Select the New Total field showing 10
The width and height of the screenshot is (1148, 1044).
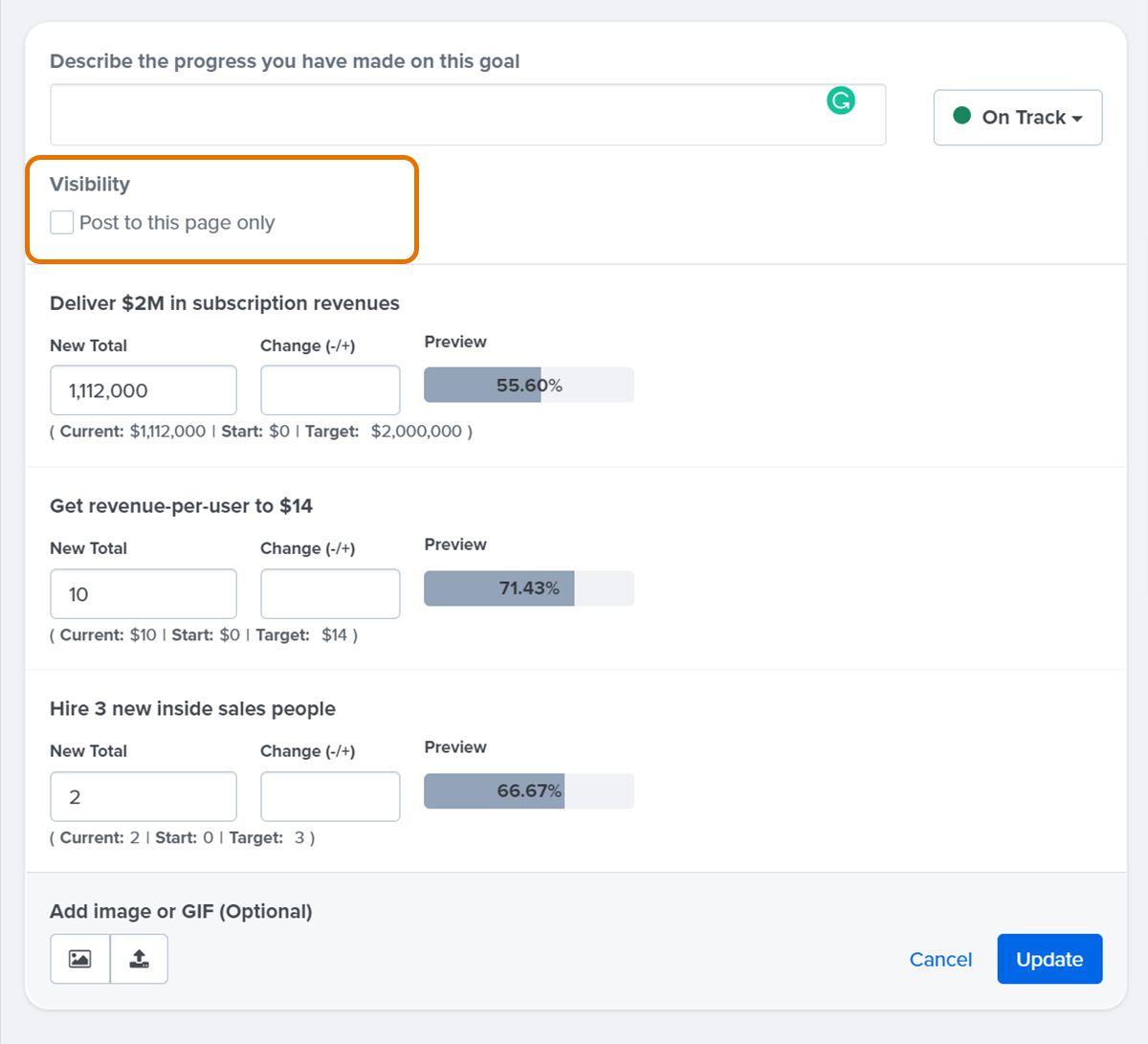143,593
